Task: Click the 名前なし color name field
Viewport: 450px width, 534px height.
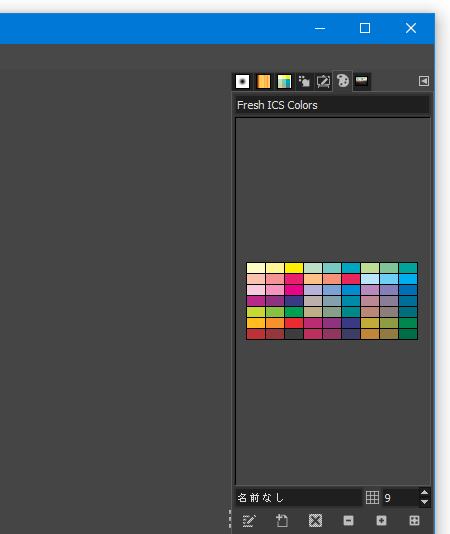Action: [x=298, y=498]
